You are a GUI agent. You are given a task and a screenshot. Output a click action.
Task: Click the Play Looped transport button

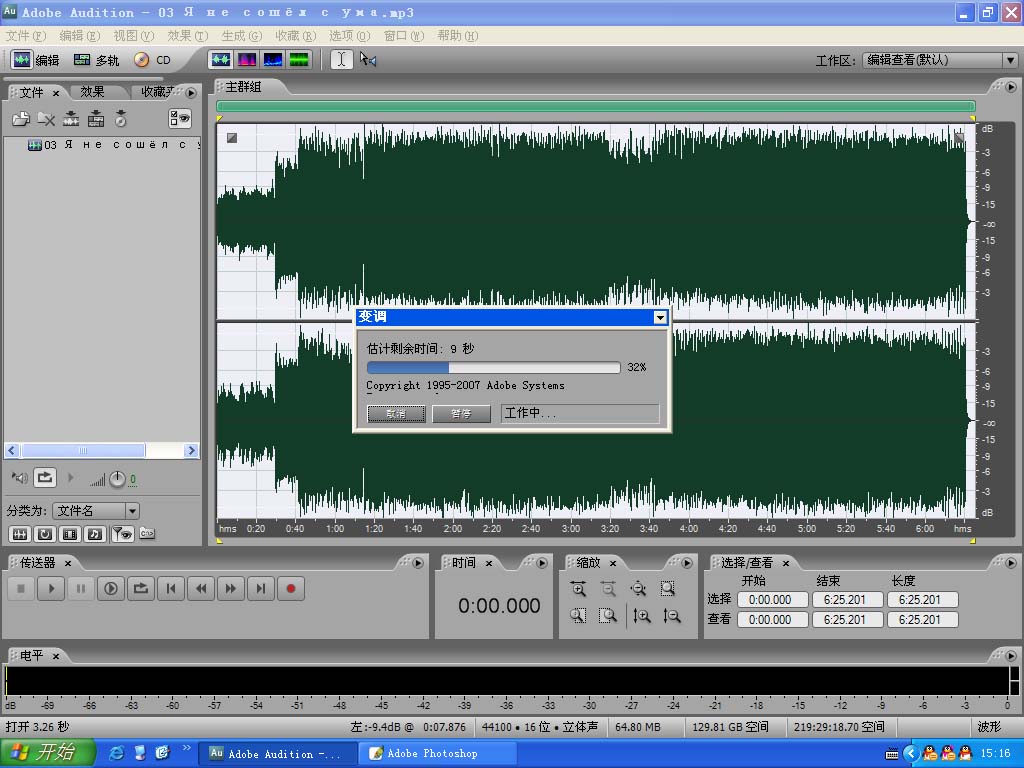point(141,589)
